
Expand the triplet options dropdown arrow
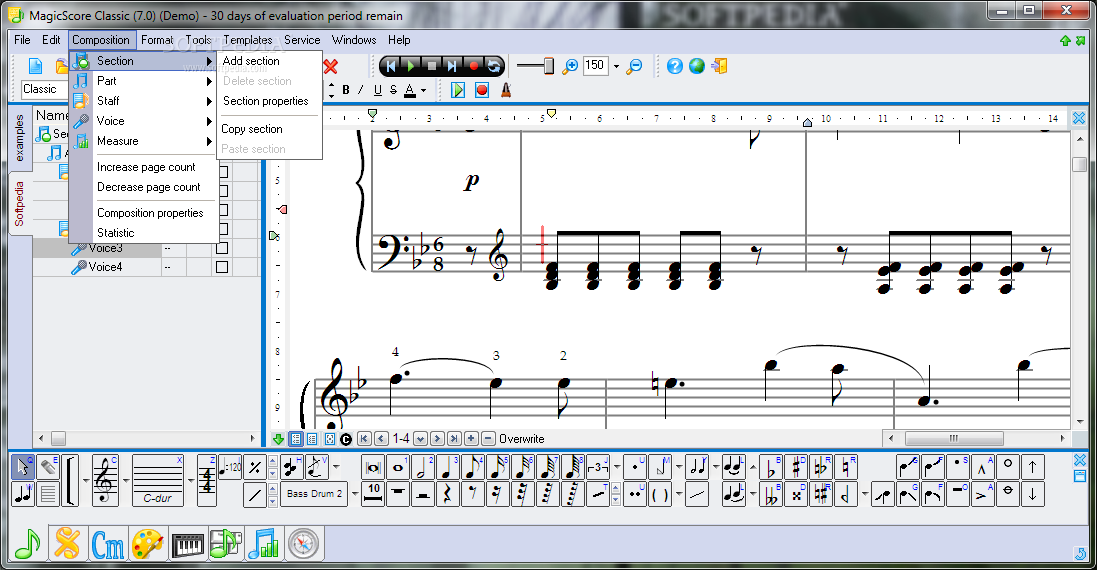pos(616,467)
